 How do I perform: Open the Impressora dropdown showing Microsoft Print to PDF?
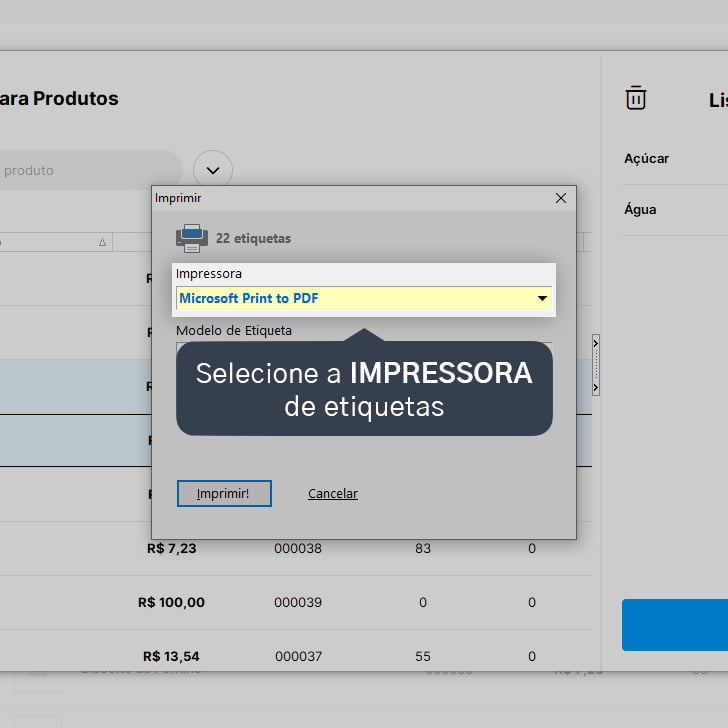pyautogui.click(x=364, y=298)
